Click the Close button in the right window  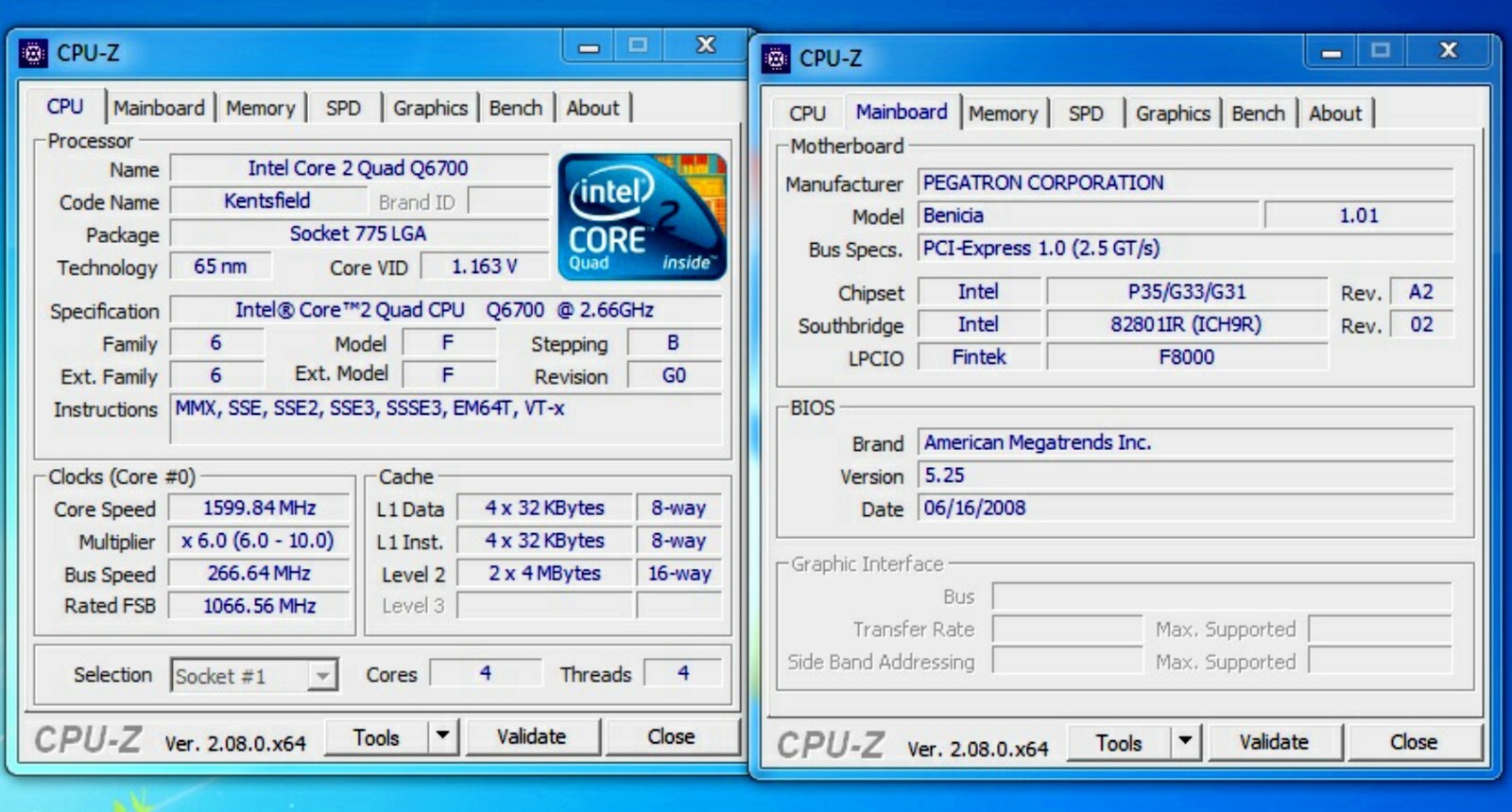click(1414, 742)
